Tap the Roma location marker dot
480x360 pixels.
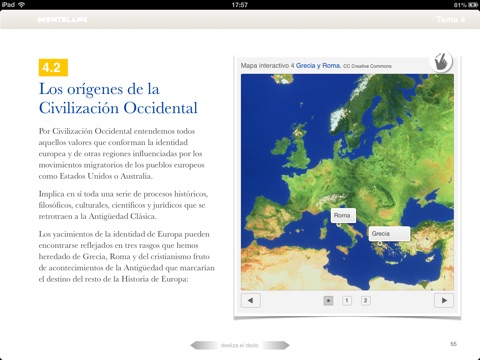point(339,225)
